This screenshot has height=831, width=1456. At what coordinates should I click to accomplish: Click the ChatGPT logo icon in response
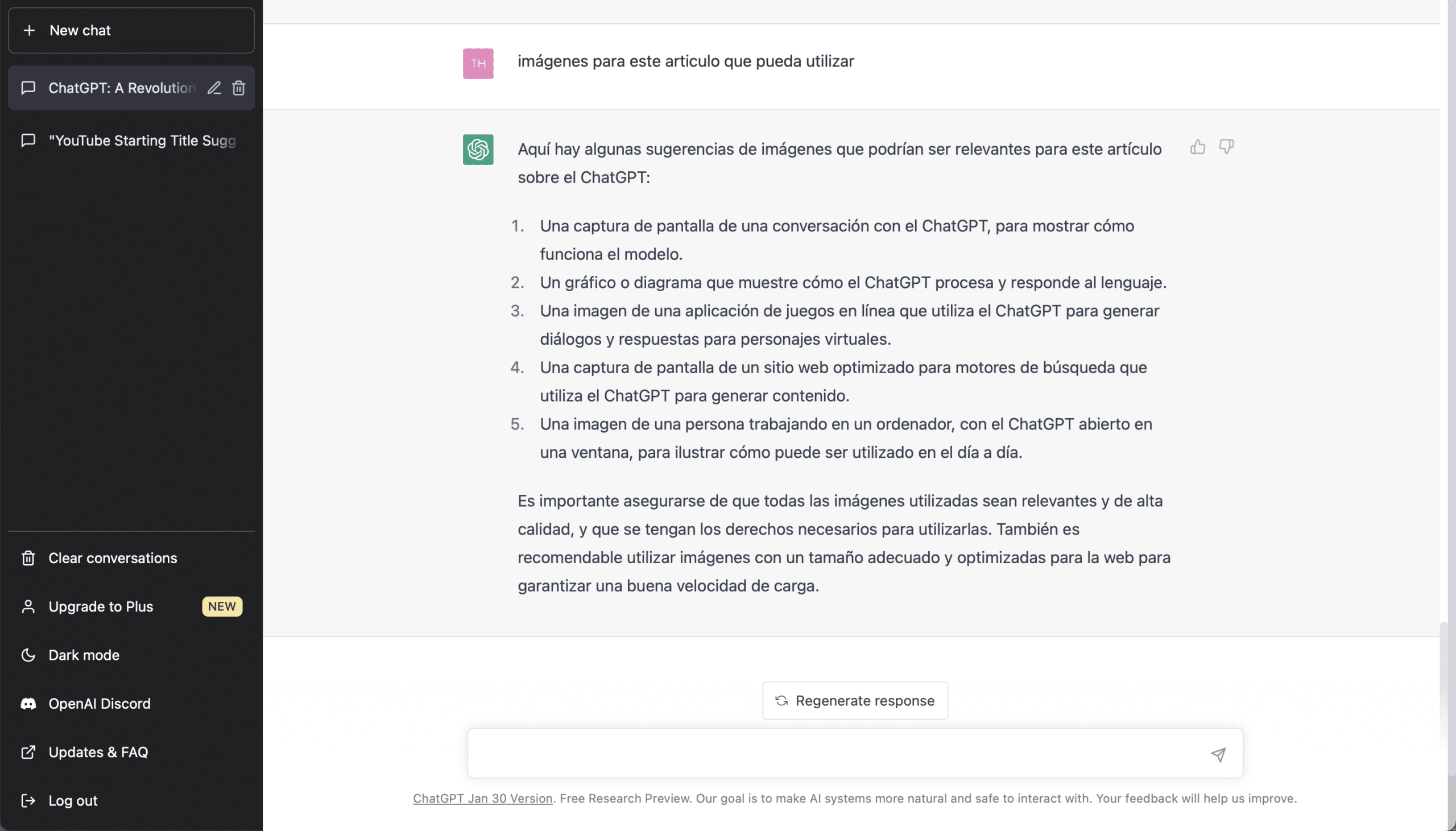[x=478, y=149]
